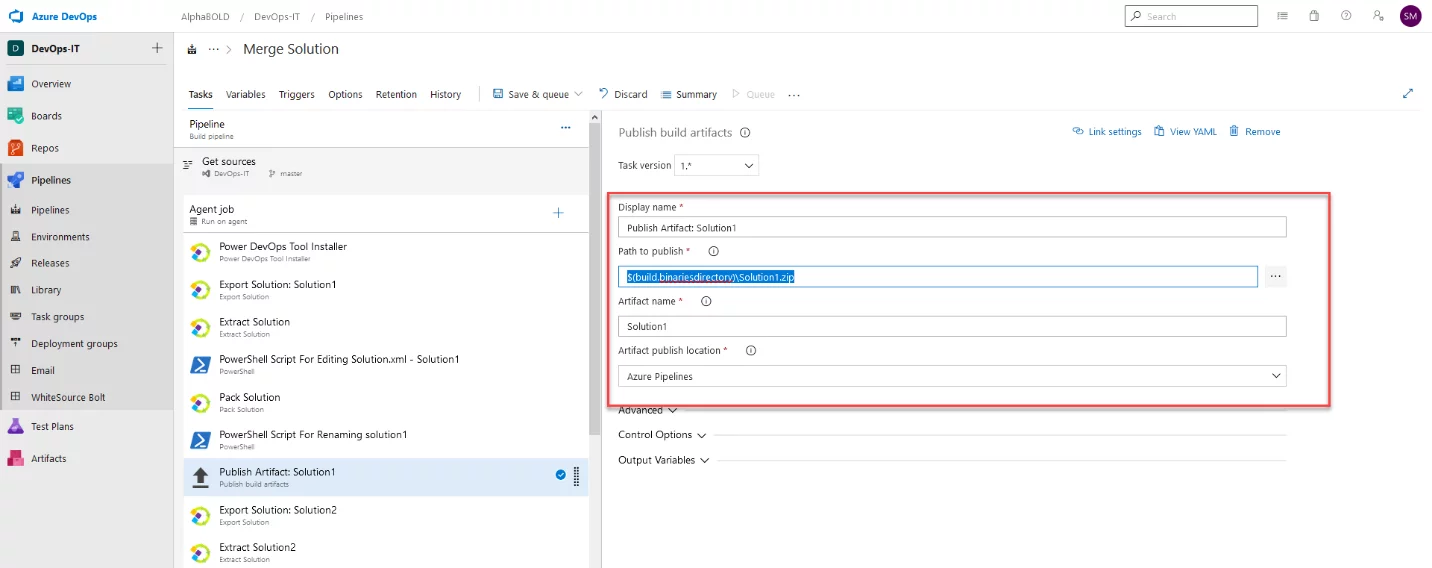Click the Path to publish field

[938, 276]
